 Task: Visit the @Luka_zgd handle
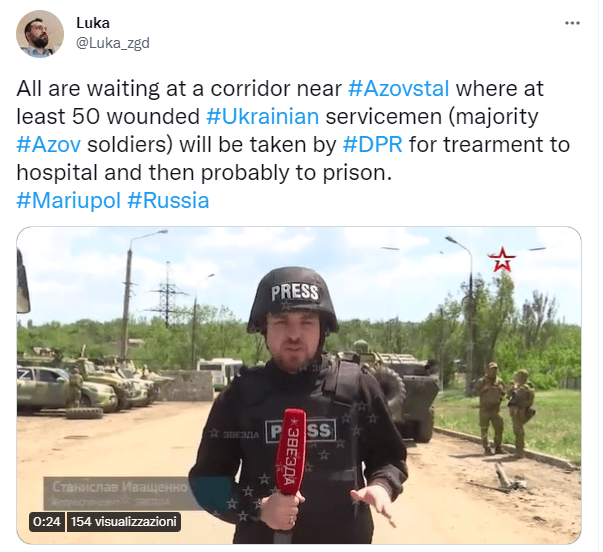point(113,43)
